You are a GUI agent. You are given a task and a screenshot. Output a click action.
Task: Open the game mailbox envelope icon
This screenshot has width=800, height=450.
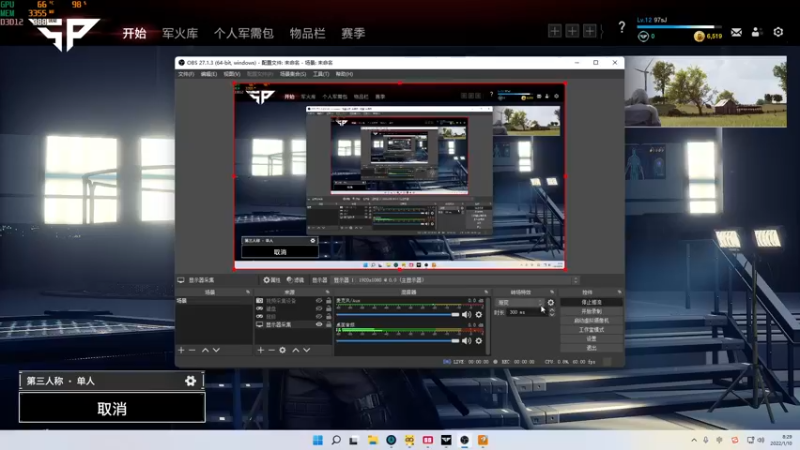pyautogui.click(x=736, y=32)
